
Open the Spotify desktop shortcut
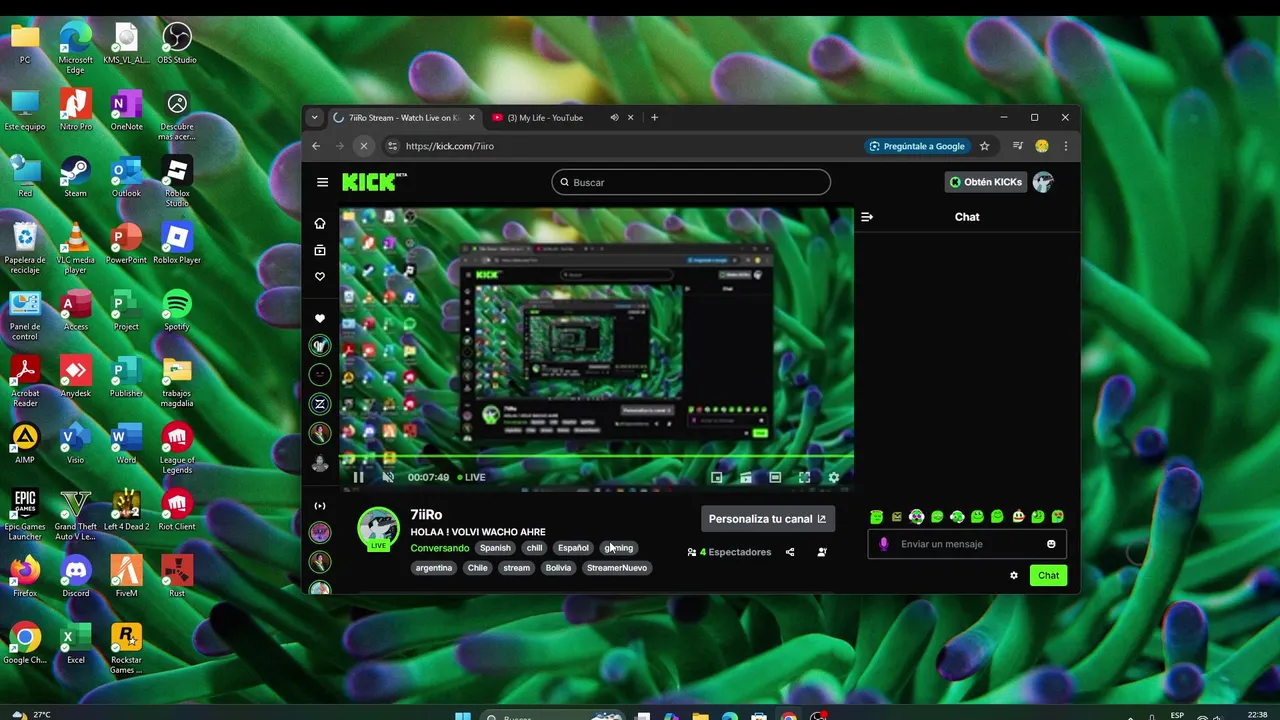[x=176, y=309]
